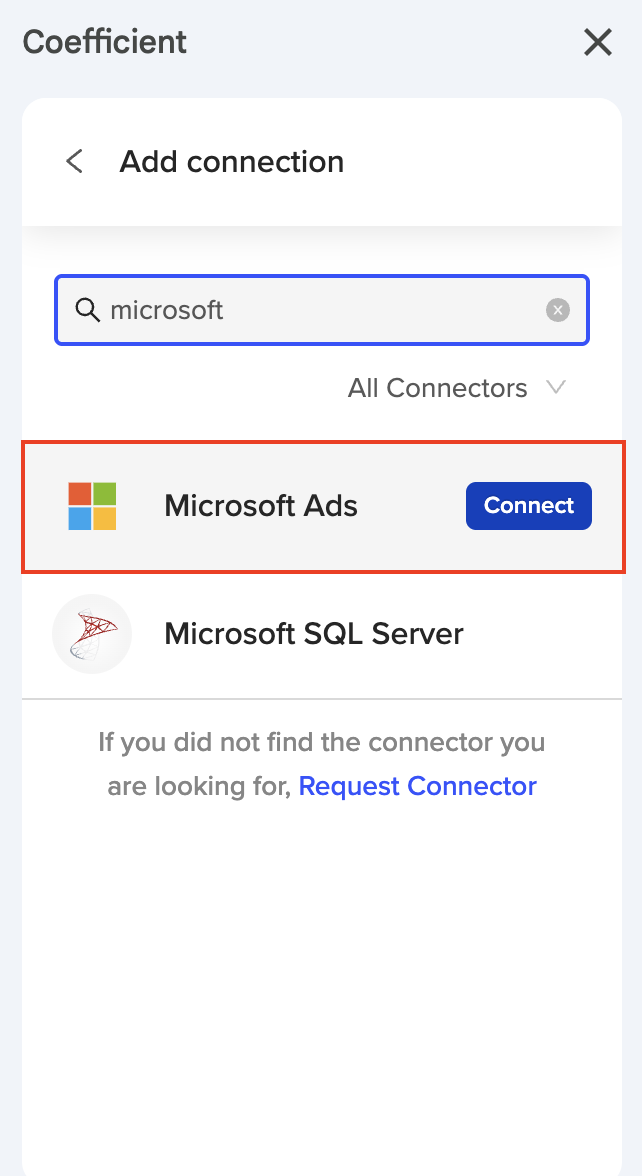Close the Coefficient sidebar panel
The height and width of the screenshot is (1176, 642).
pos(597,43)
